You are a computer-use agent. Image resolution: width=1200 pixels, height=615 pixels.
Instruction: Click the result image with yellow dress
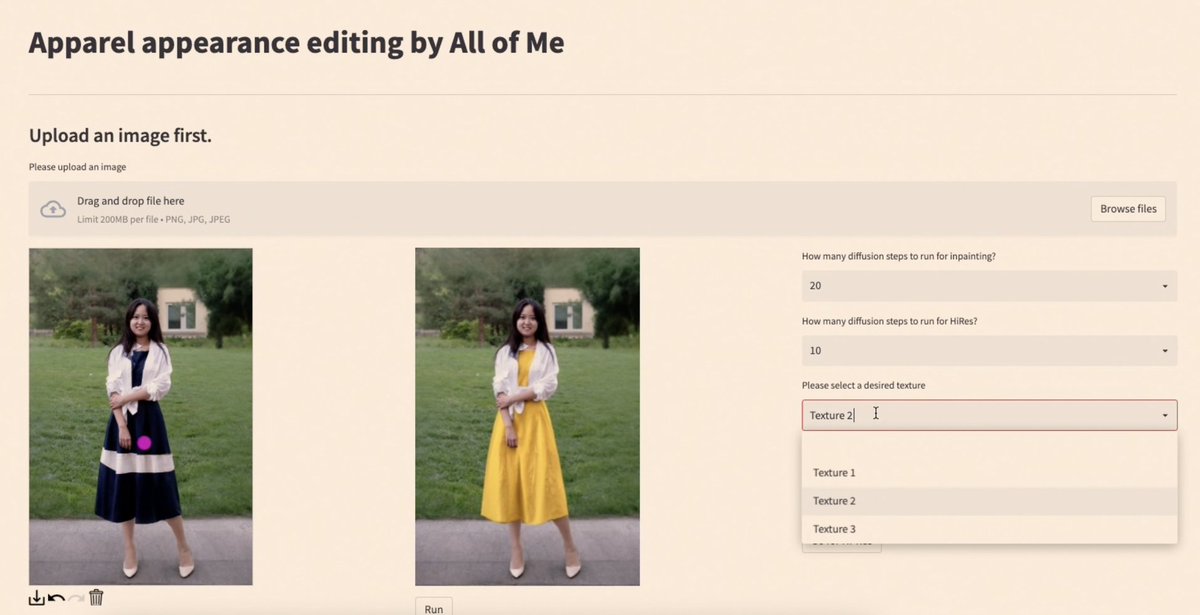(x=527, y=416)
